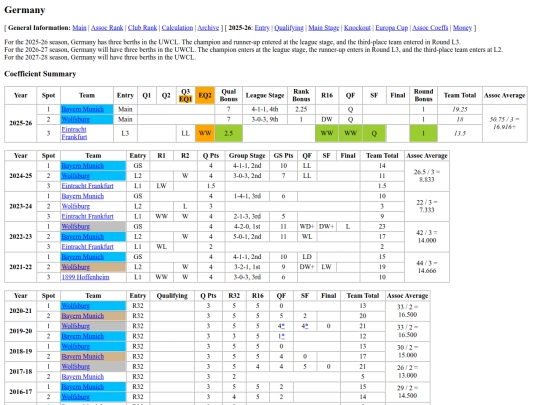The height and width of the screenshot is (405, 540).
Task: Select the orange 'EQ2' column header
Action: point(205,95)
